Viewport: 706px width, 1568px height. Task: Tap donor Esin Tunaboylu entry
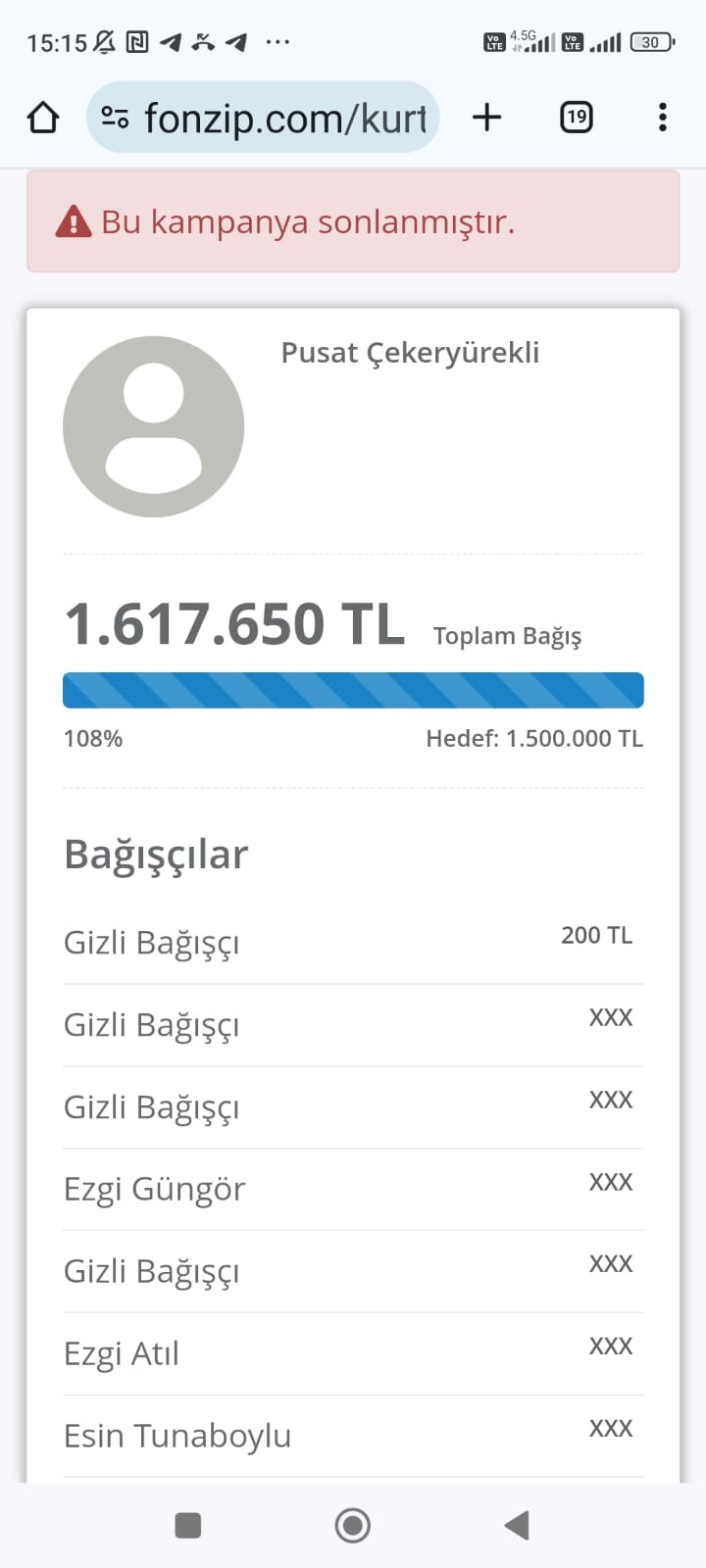tap(177, 1436)
